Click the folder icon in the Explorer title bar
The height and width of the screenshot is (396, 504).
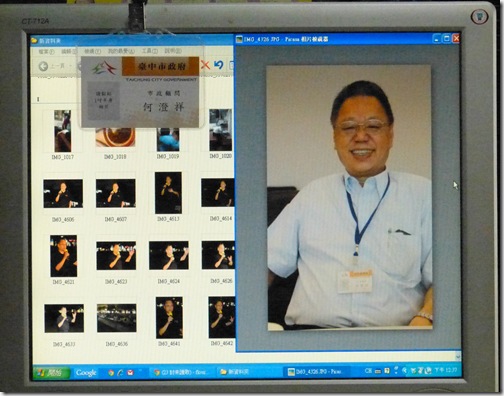pos(34,41)
